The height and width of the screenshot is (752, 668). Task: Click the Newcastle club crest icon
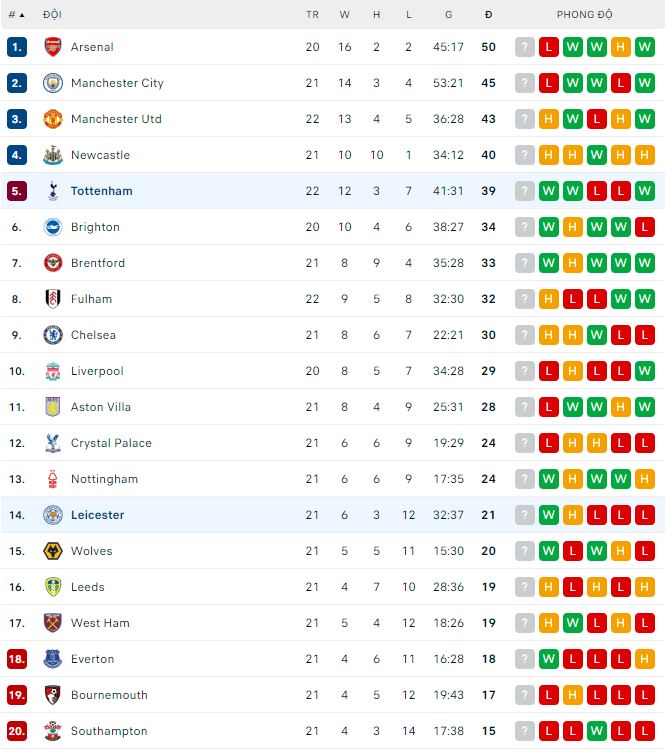53,155
